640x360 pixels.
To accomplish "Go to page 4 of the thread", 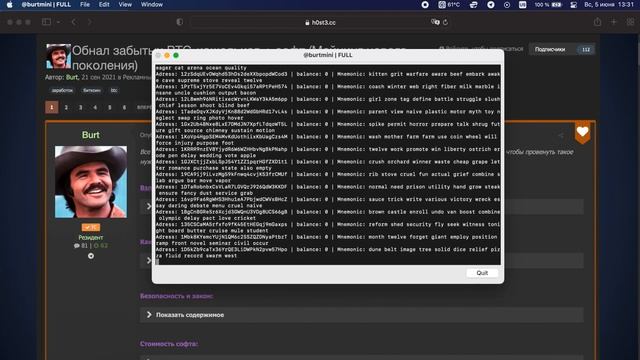I will [95, 107].
